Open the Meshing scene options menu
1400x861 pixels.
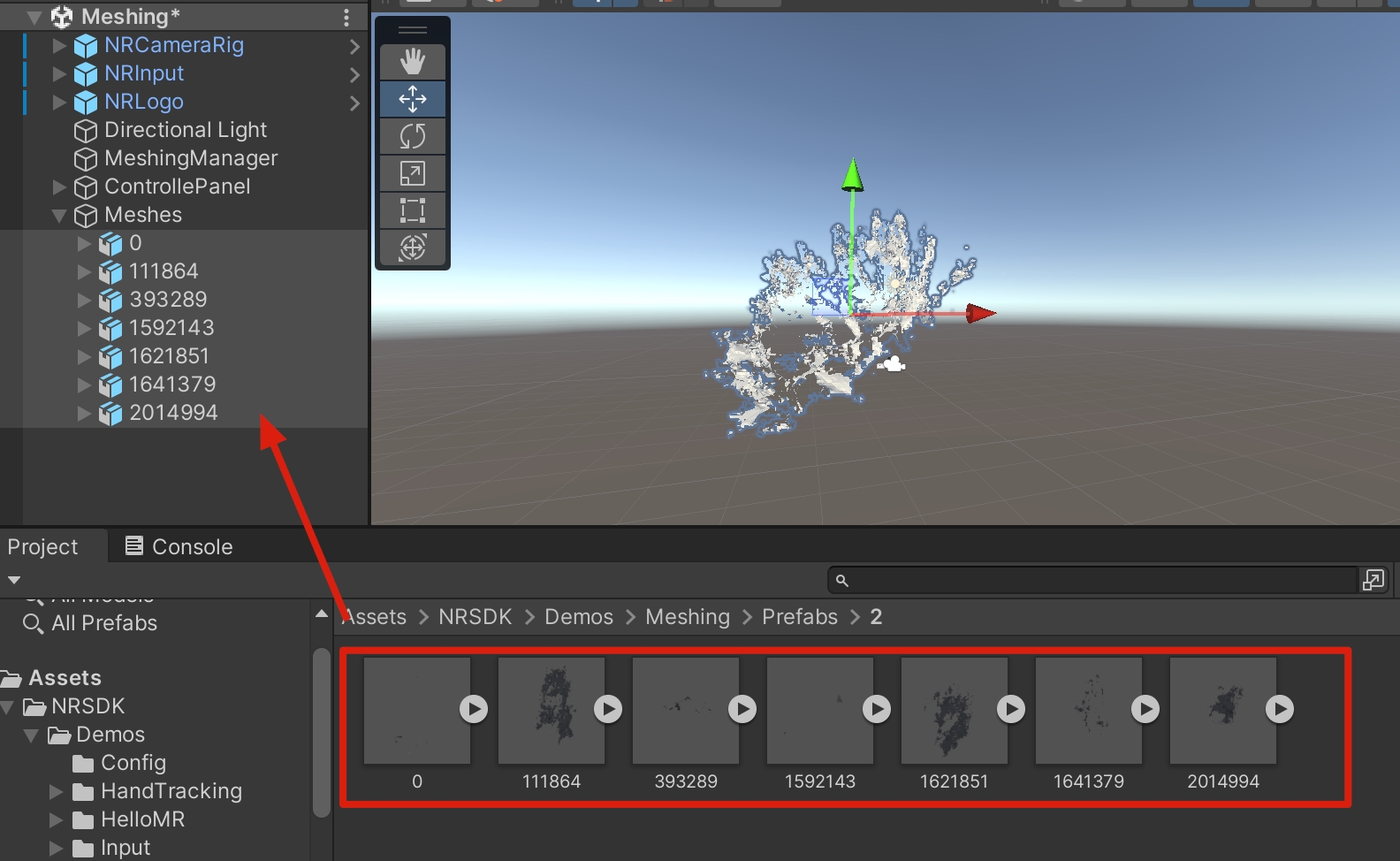click(x=346, y=17)
